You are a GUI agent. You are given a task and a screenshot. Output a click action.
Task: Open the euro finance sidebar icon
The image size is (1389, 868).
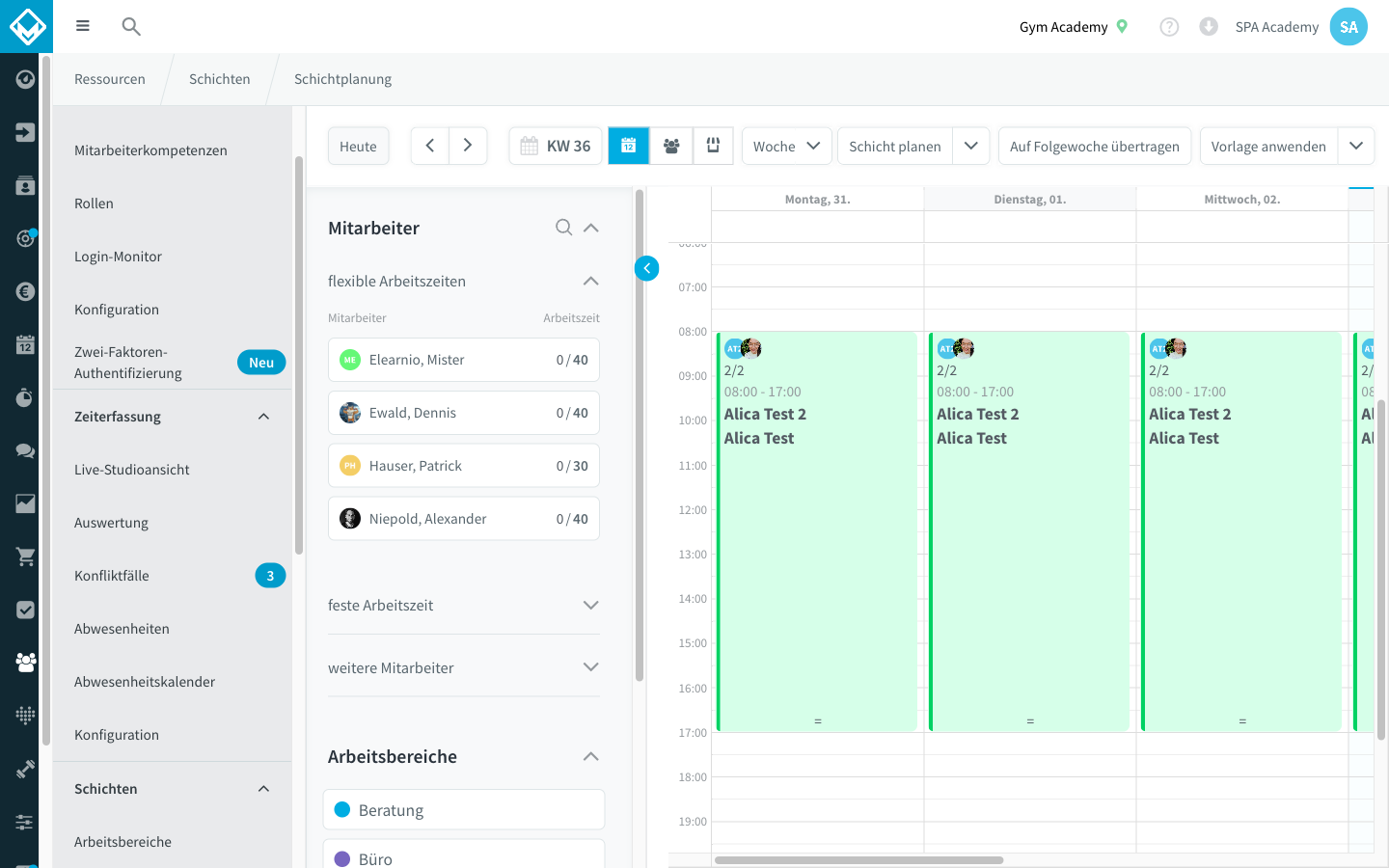tap(25, 291)
